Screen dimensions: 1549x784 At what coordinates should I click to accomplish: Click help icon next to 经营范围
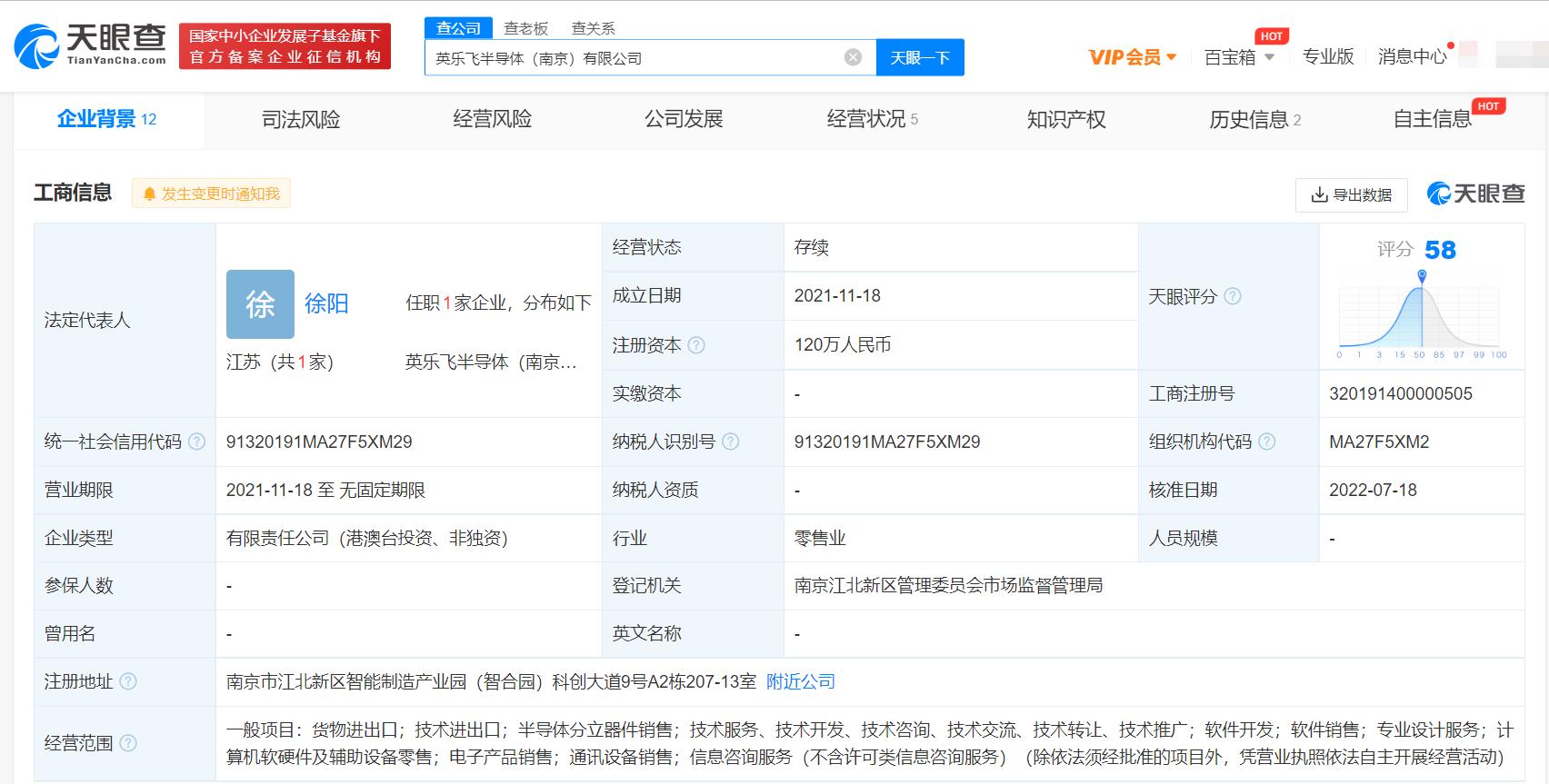point(128,743)
